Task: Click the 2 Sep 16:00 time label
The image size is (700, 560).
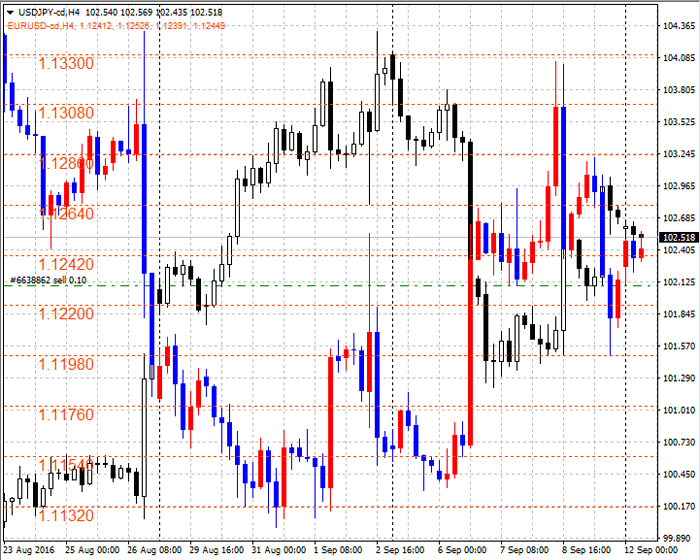Action: click(x=400, y=550)
